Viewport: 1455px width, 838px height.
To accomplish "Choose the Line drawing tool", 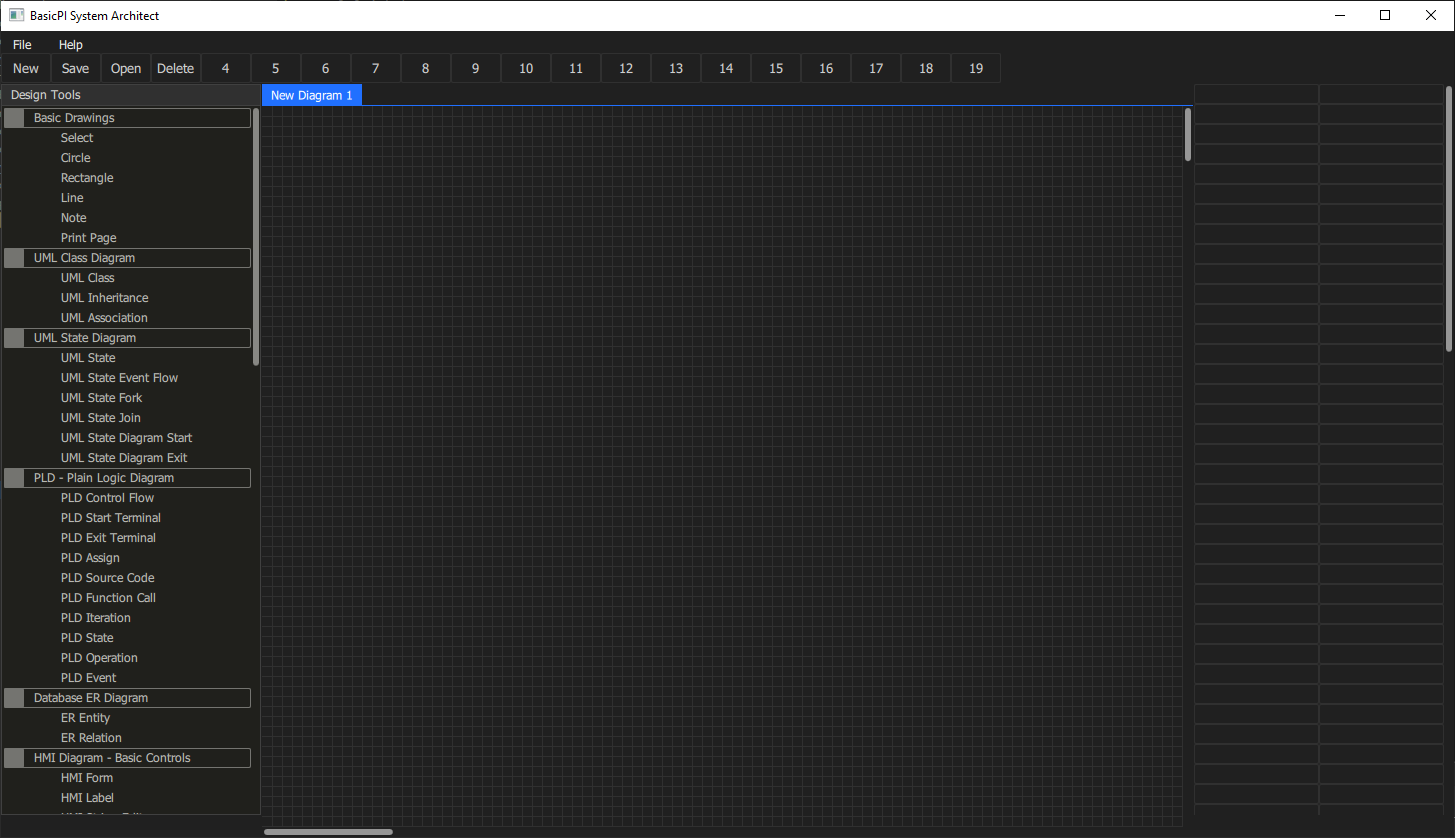I will pyautogui.click(x=72, y=198).
